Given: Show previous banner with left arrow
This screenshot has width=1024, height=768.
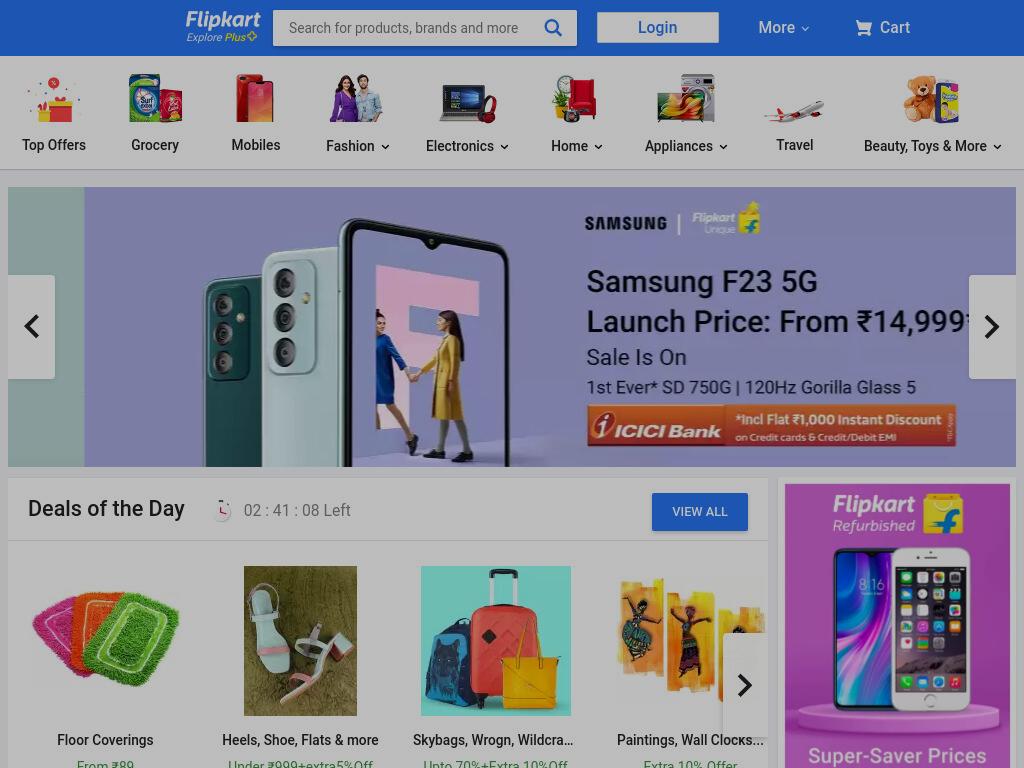Looking at the screenshot, I should point(31,327).
